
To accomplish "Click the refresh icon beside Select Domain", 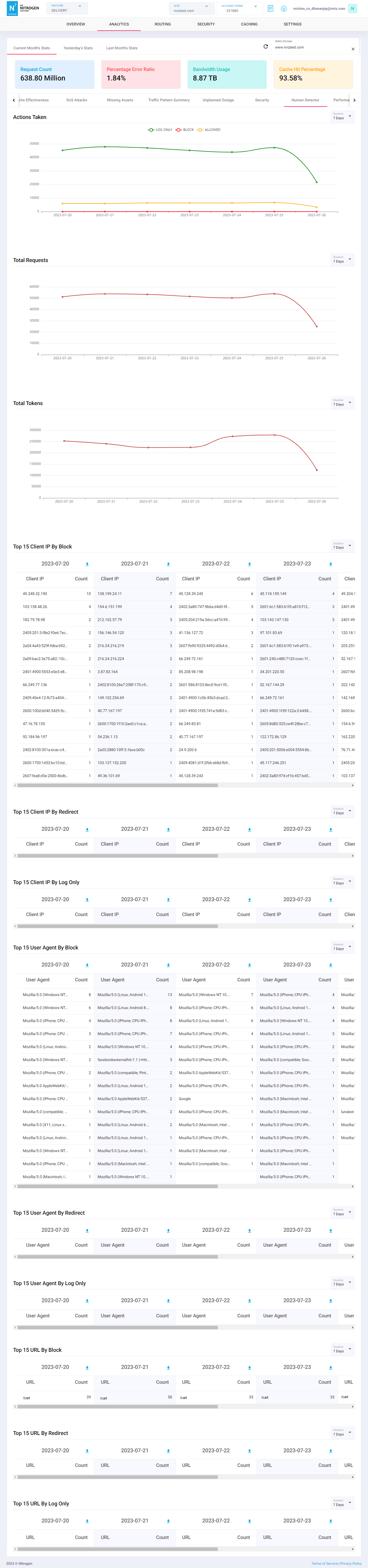I will pos(265,47).
